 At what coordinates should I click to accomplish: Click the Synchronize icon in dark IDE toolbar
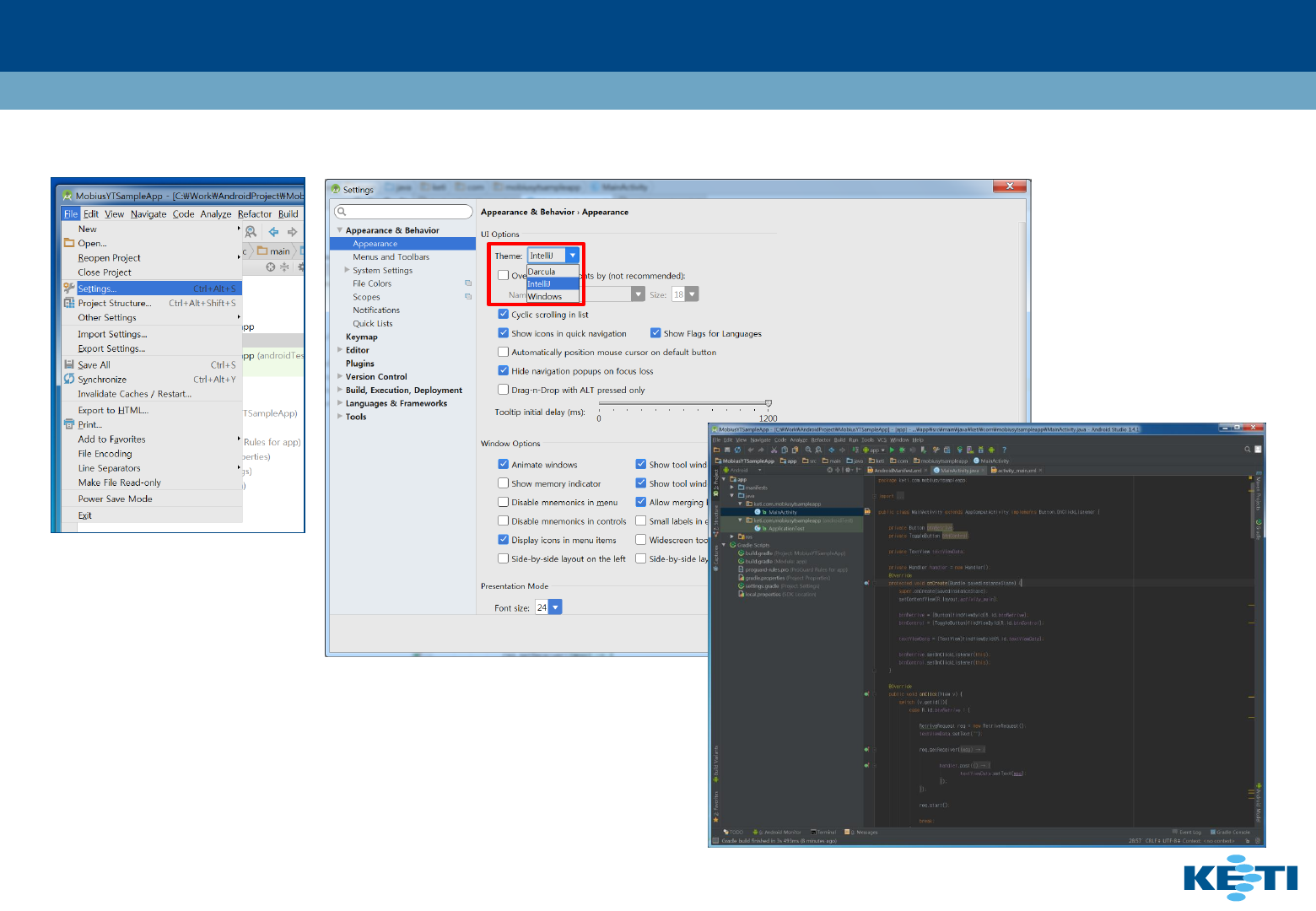(x=737, y=450)
